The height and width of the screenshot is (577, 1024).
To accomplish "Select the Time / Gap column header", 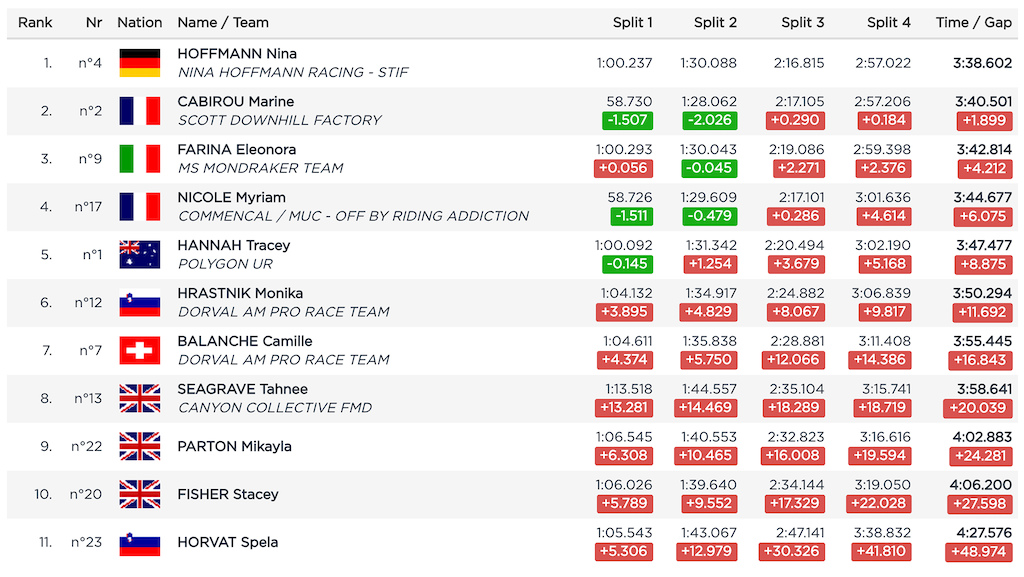I will pos(973,22).
